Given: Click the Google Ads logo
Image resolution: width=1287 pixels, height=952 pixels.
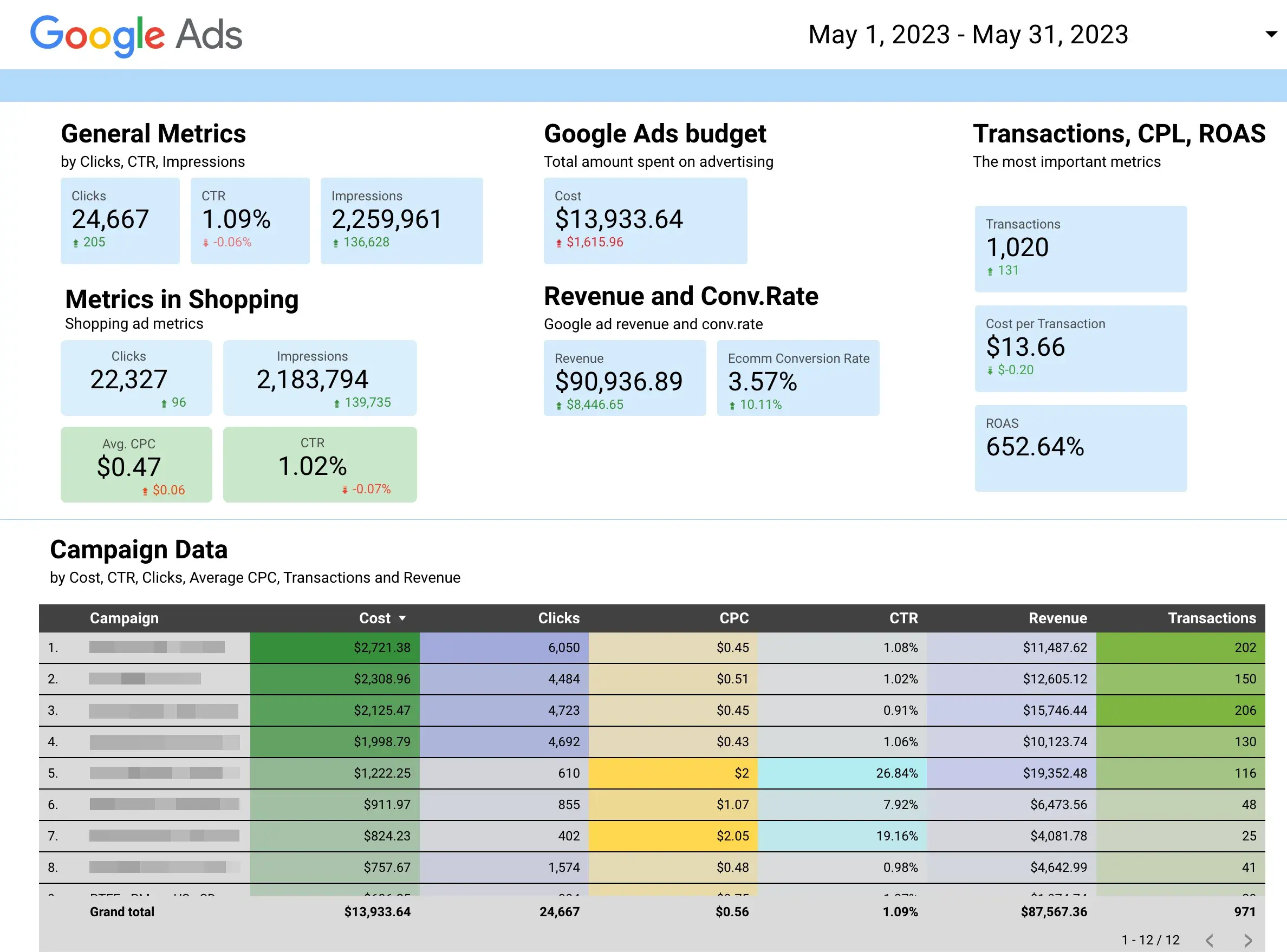Looking at the screenshot, I should pyautogui.click(x=136, y=35).
